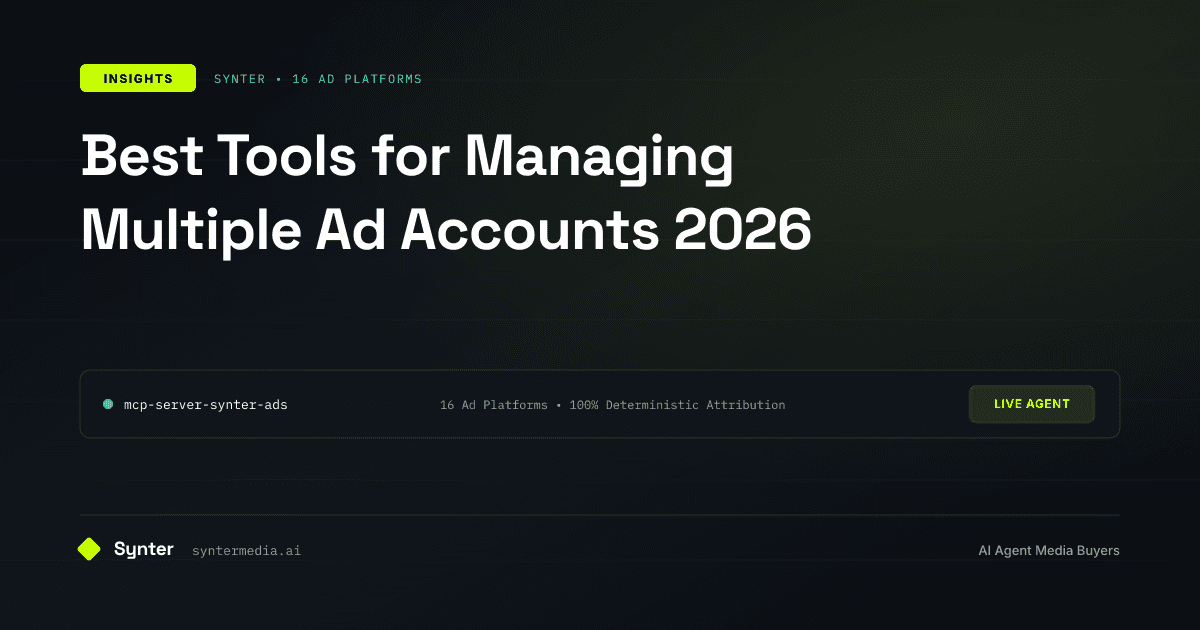The image size is (1200, 630).
Task: Click the 'mcp-server-synter-ads' text
Action: coord(206,405)
